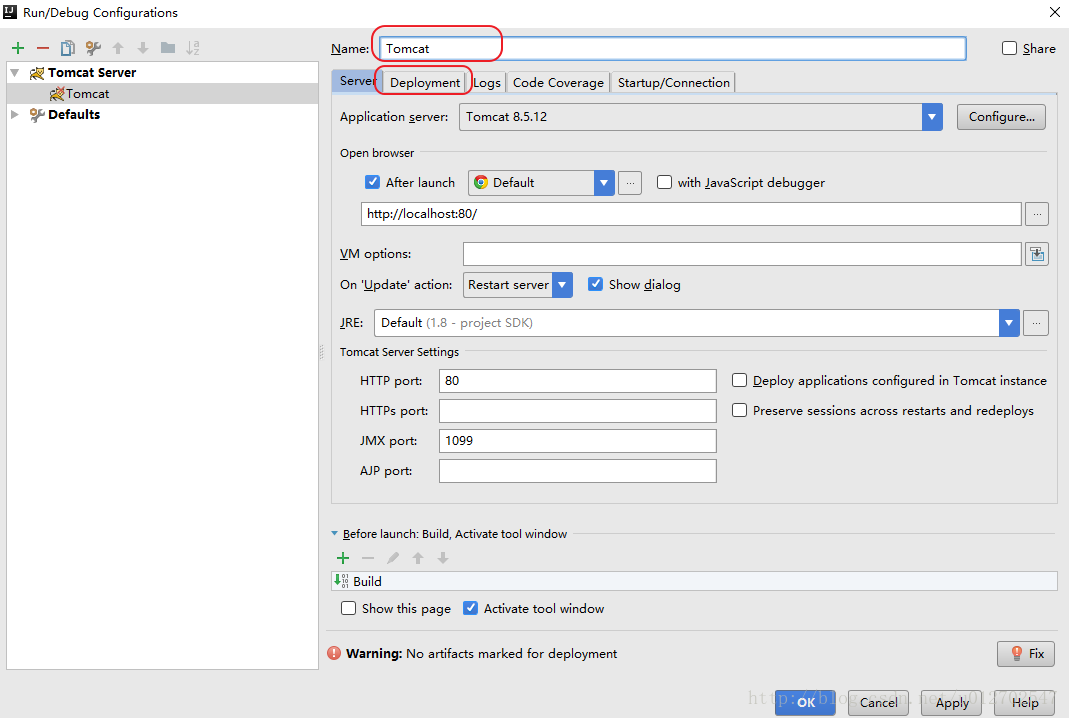The height and width of the screenshot is (718, 1069).
Task: Click the wrench edit defaults icon
Action: [93, 48]
